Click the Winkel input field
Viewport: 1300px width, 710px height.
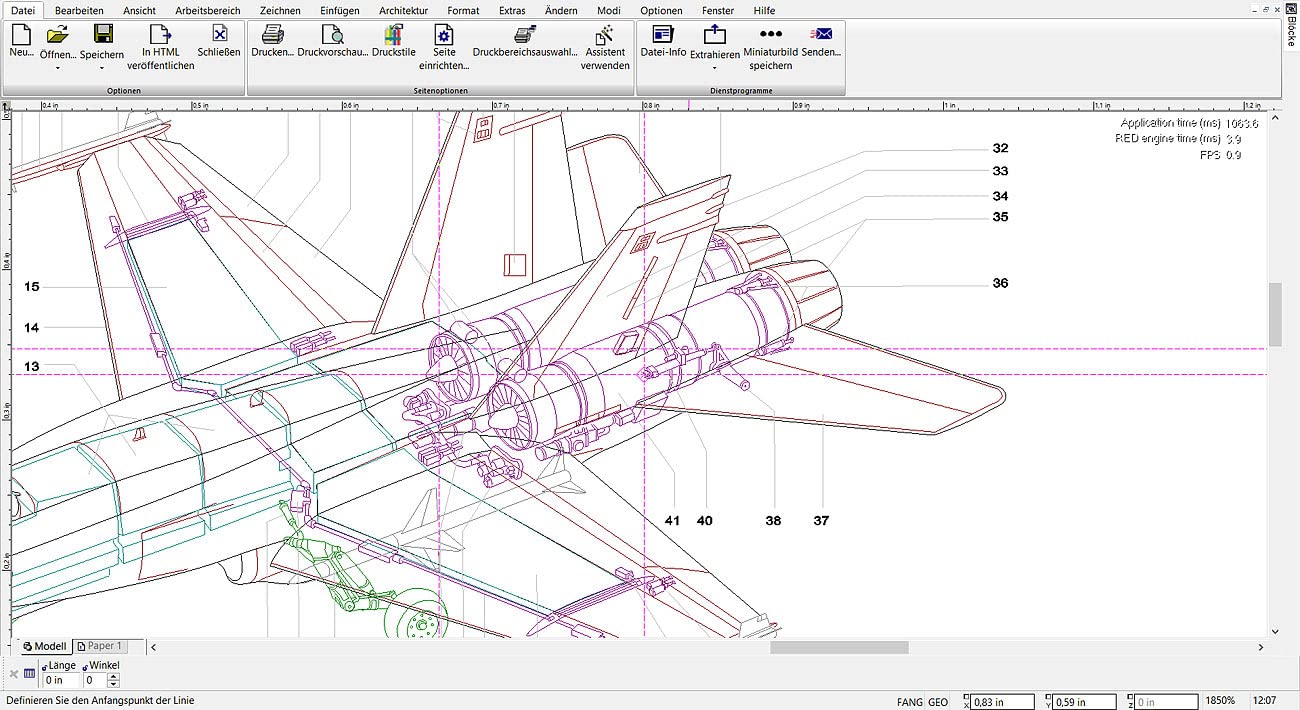(95, 681)
